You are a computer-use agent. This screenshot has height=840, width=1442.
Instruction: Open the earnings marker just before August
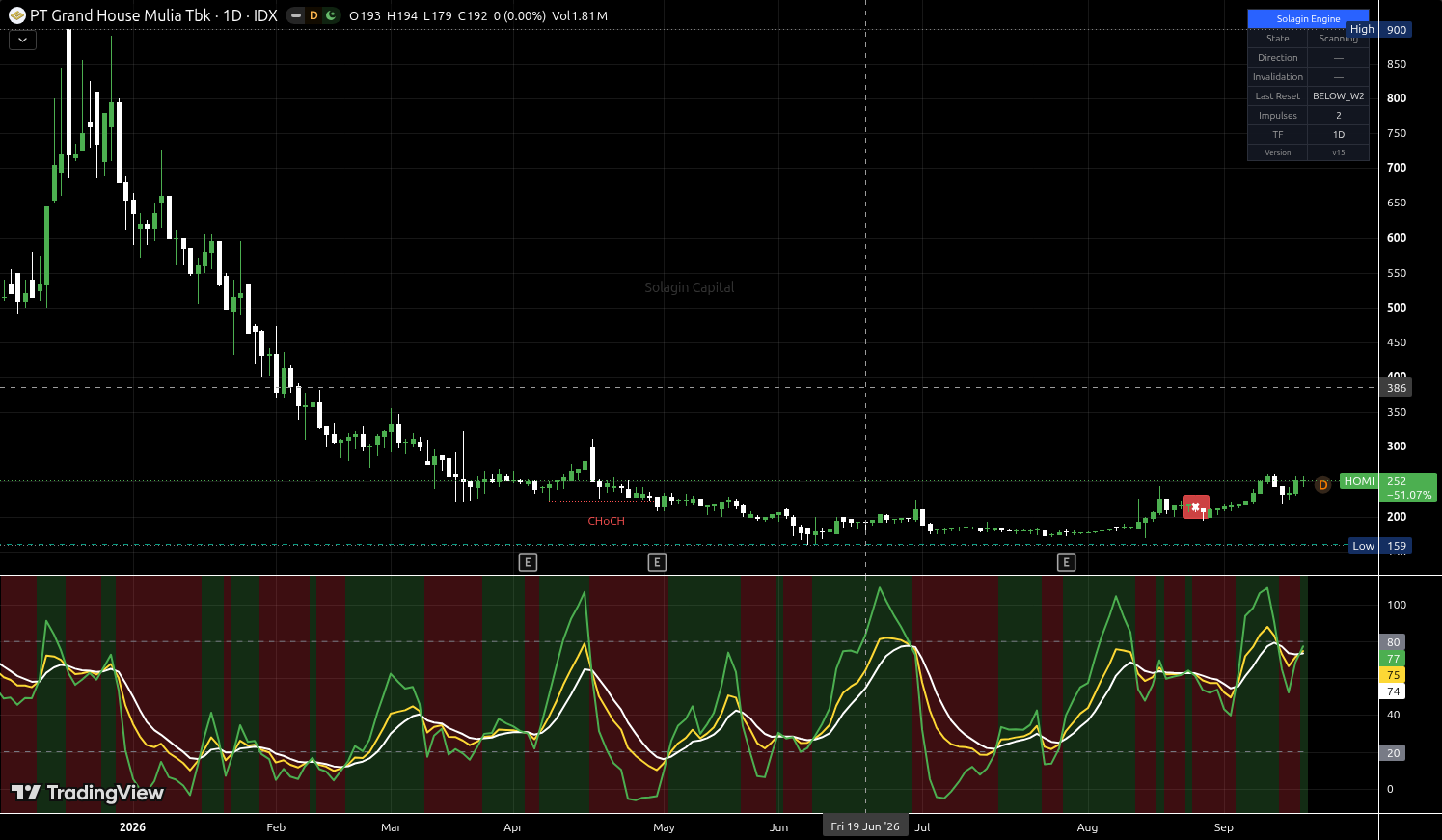[x=1066, y=562]
